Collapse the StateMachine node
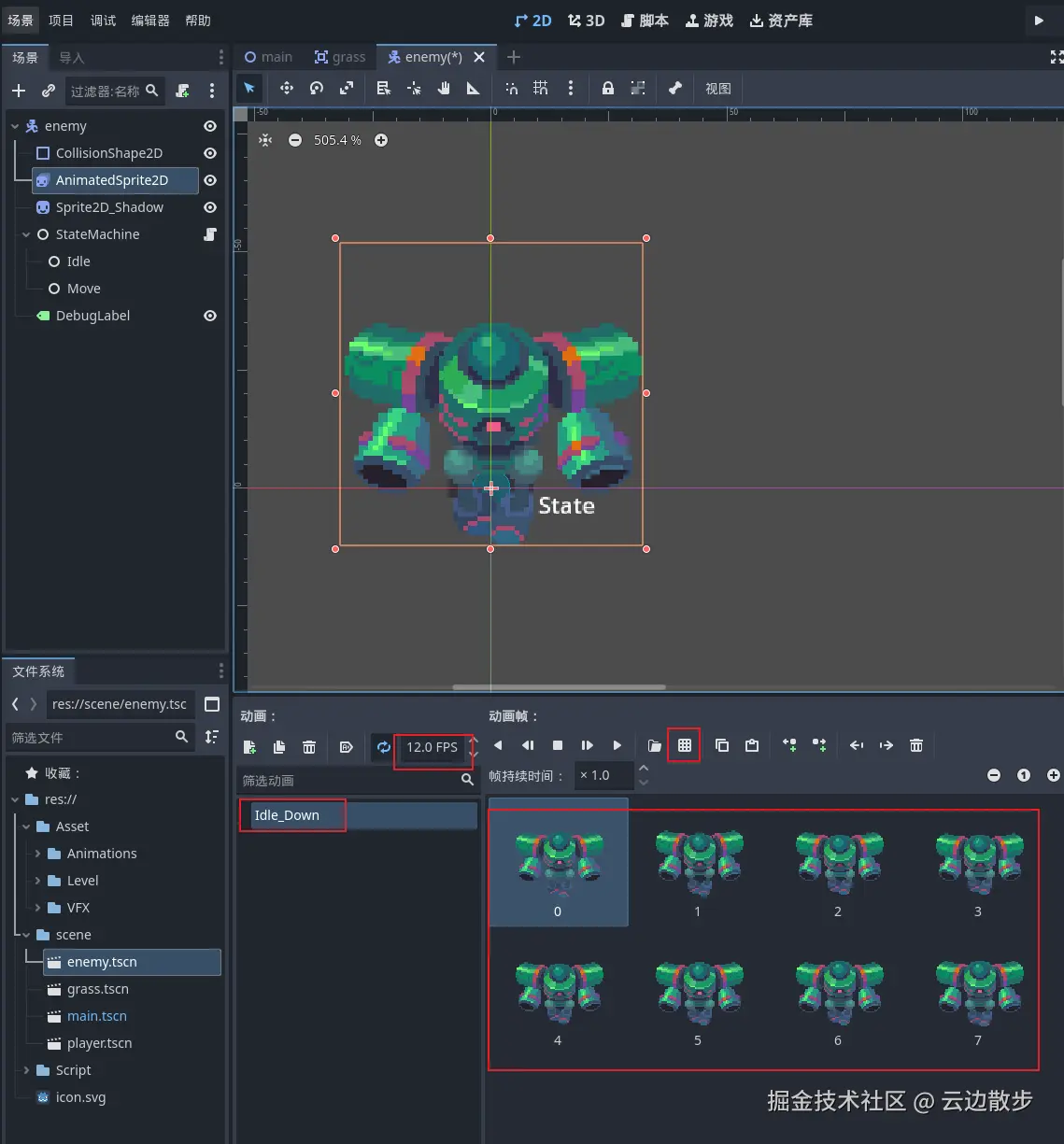Viewport: 1064px width, 1144px height. click(x=26, y=234)
